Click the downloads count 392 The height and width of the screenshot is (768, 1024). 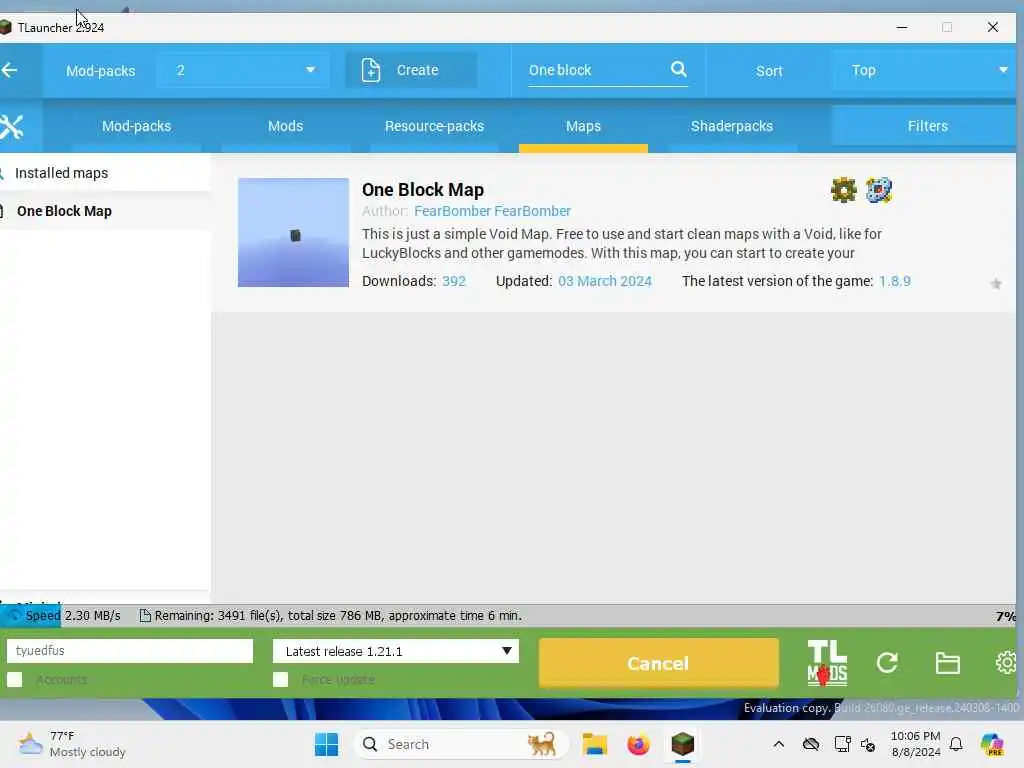(x=454, y=281)
